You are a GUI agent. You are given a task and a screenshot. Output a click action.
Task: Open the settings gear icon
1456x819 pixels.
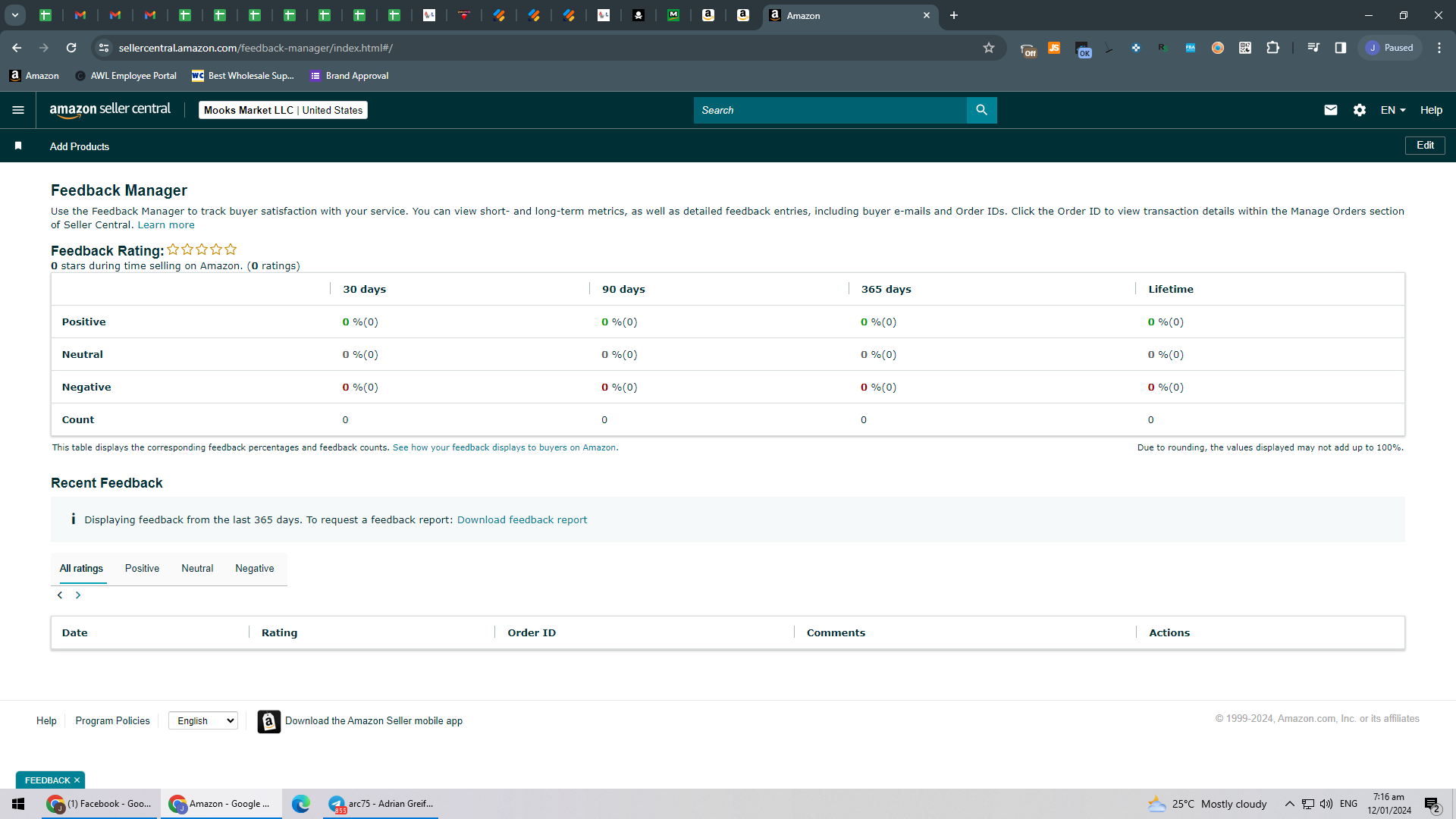point(1359,110)
